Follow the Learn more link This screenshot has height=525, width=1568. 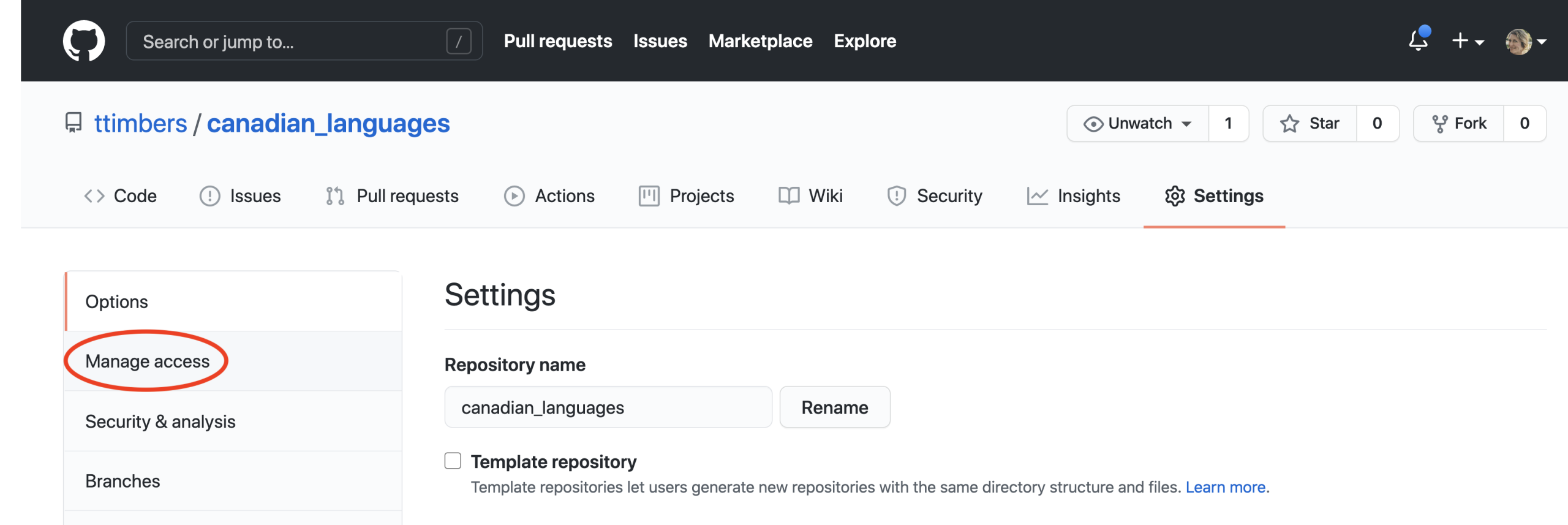(1226, 487)
